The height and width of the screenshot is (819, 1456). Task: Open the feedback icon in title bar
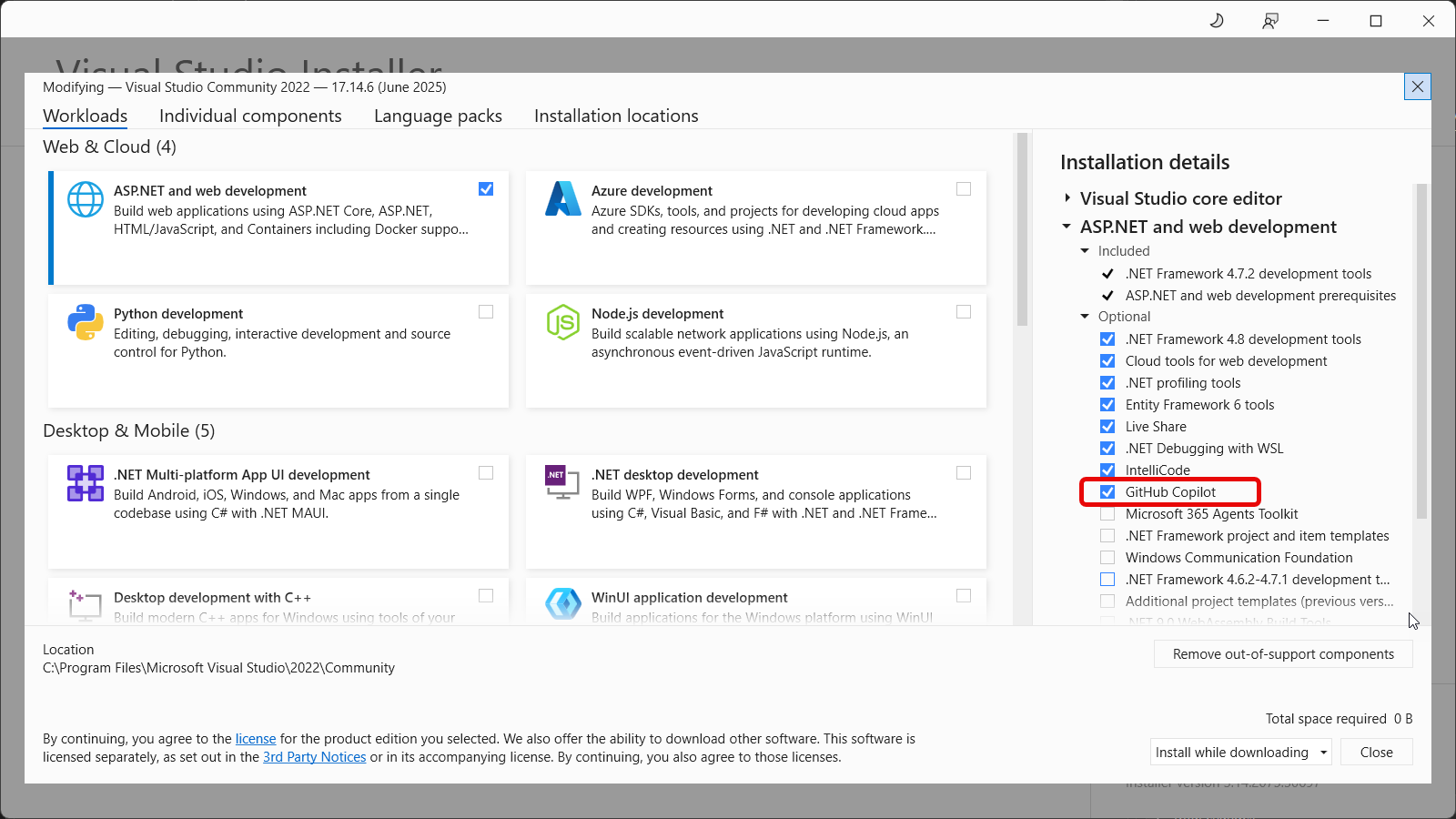(1270, 21)
